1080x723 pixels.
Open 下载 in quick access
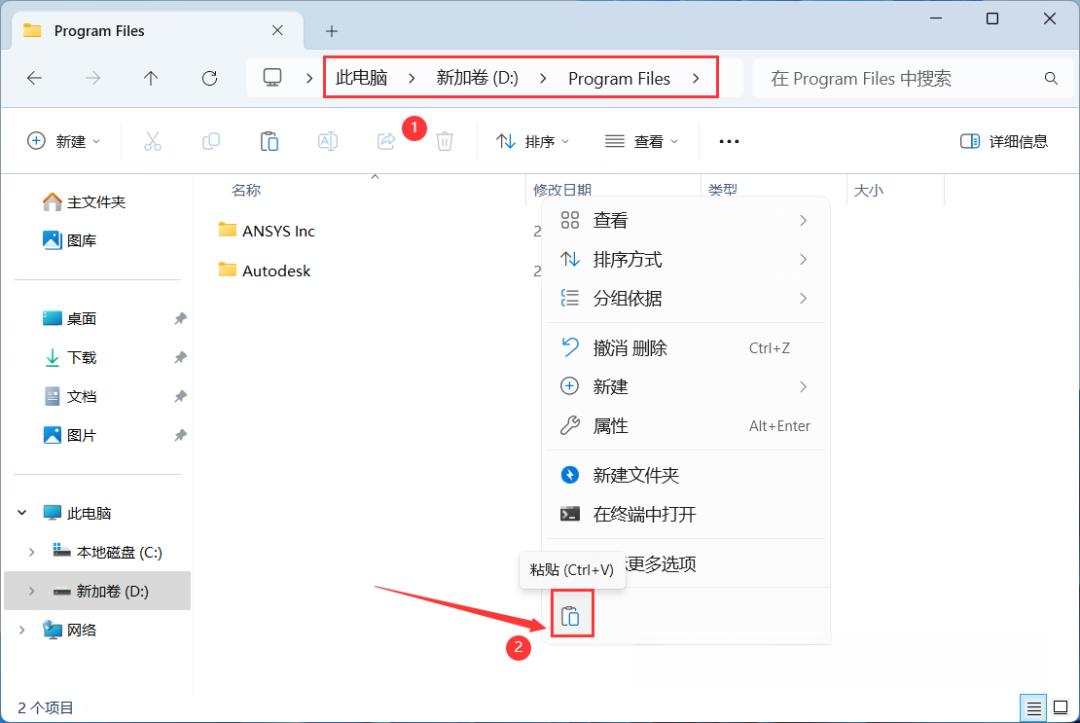pos(70,357)
